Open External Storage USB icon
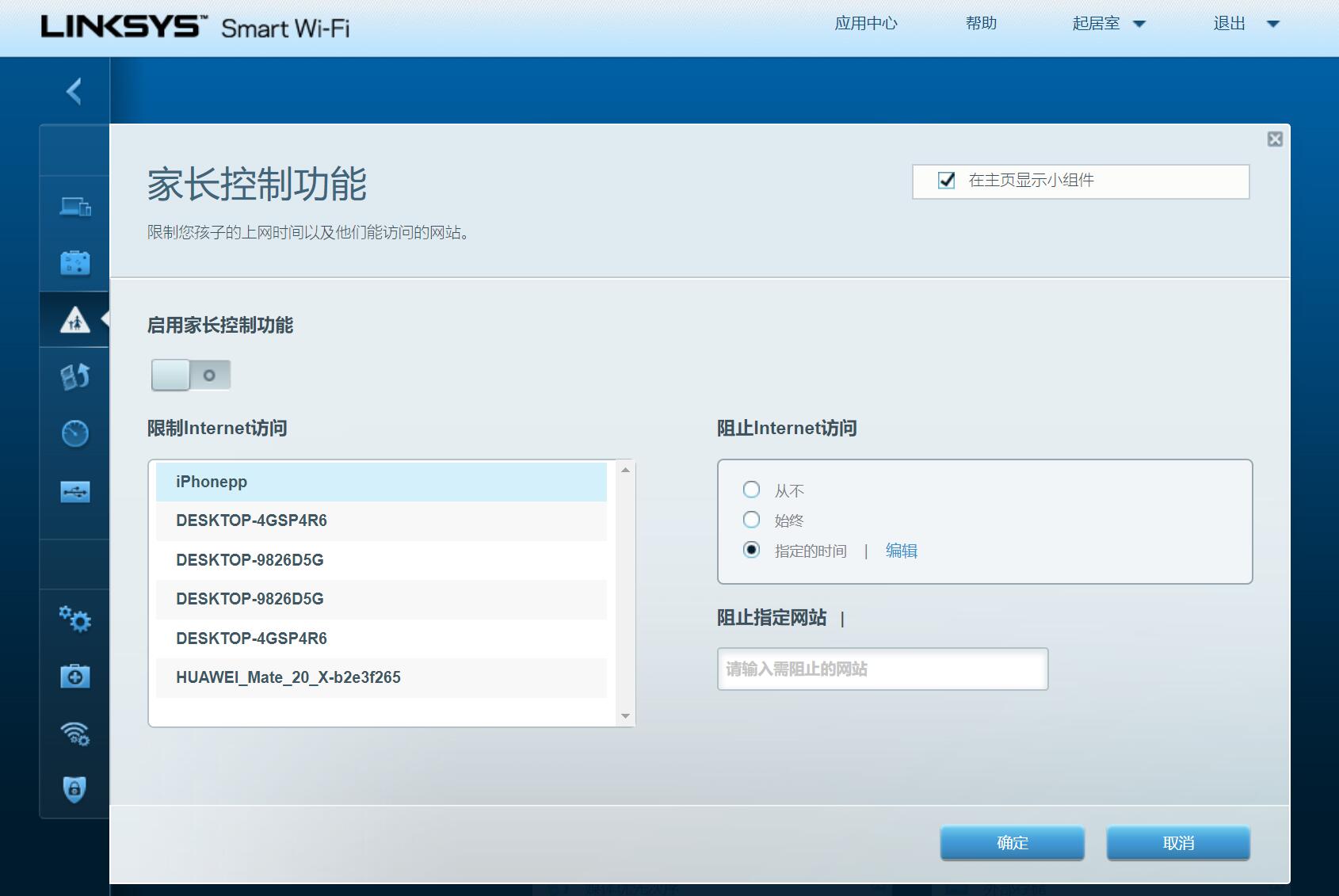Image resolution: width=1339 pixels, height=896 pixels. [x=75, y=492]
